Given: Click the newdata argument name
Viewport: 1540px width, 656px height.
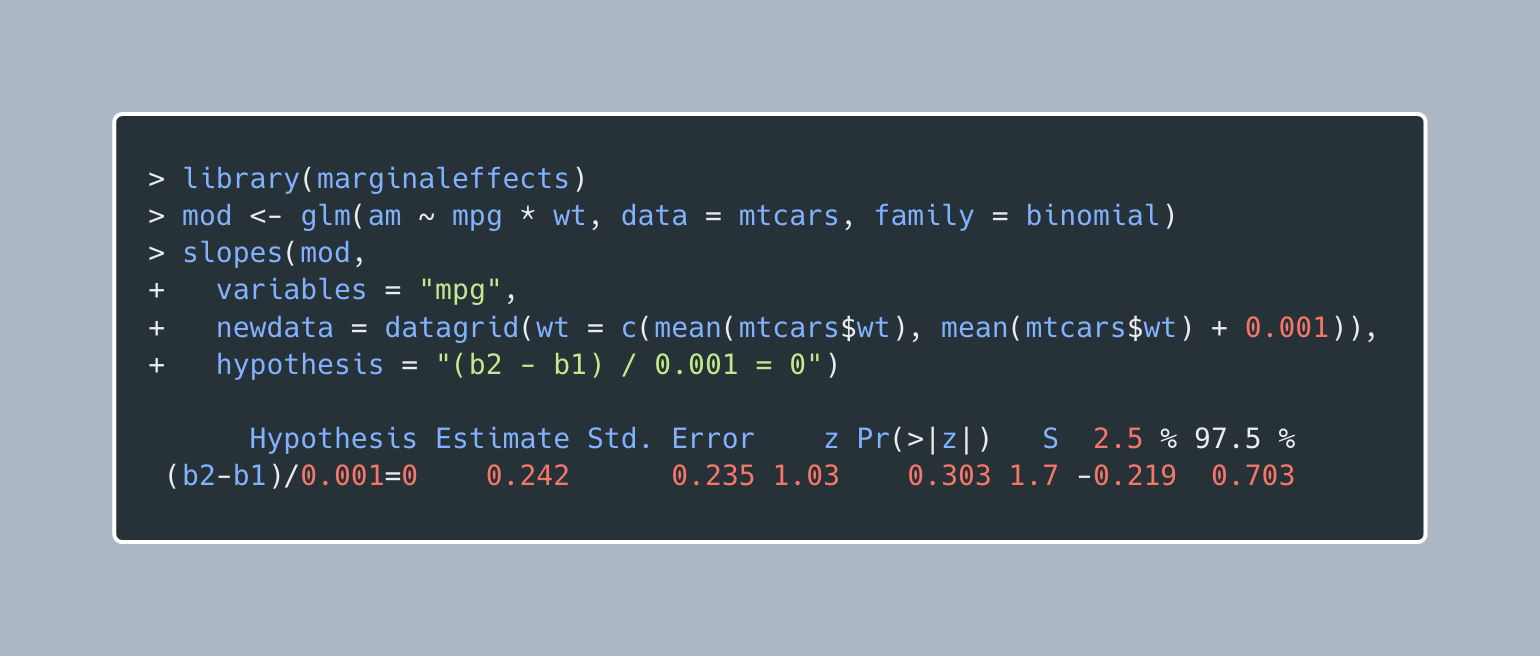Looking at the screenshot, I should pos(274,327).
